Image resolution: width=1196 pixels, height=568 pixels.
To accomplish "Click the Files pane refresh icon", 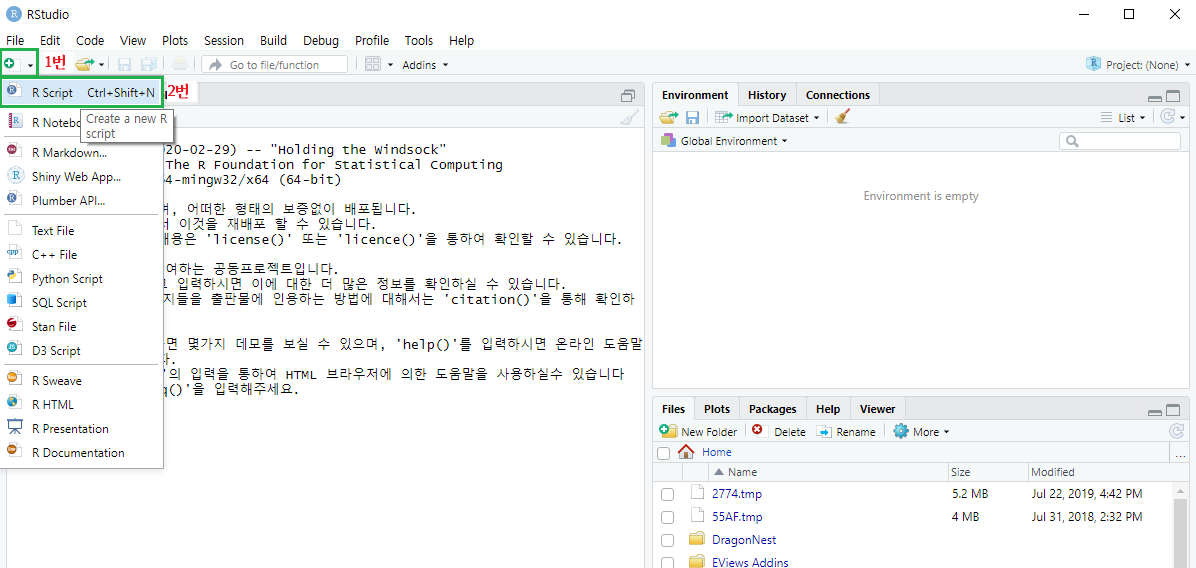I will [1175, 431].
